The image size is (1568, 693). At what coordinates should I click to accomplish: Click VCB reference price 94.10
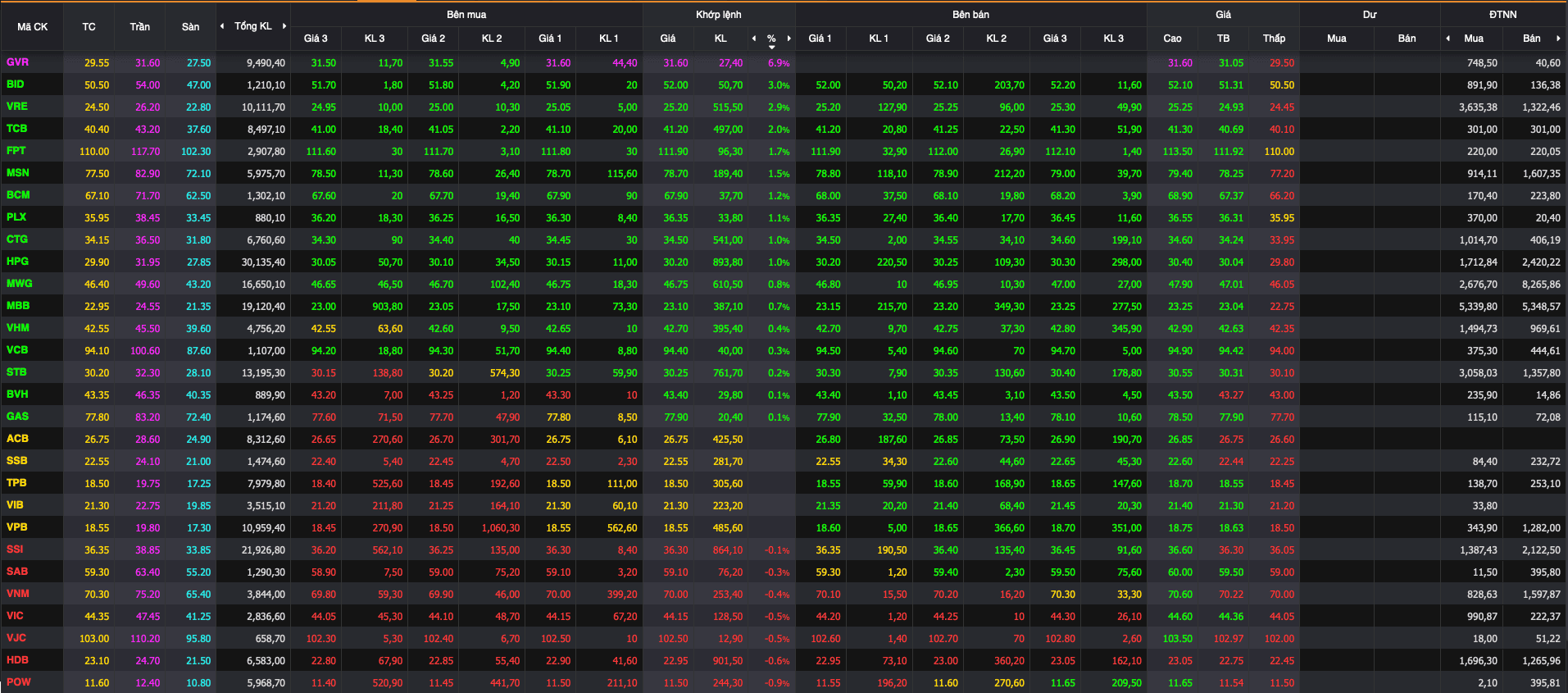[x=97, y=351]
